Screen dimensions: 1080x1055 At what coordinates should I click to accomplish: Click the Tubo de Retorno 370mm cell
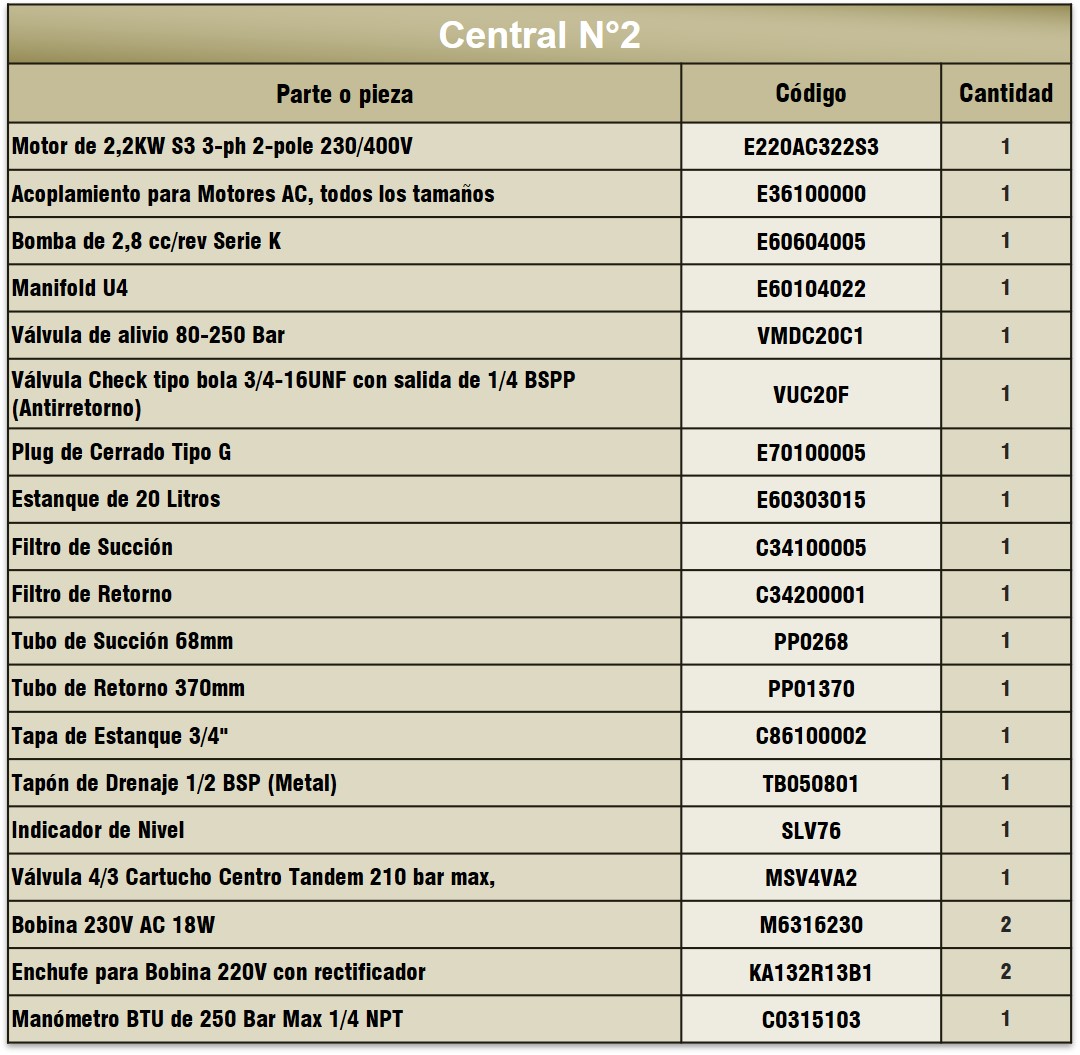point(344,688)
